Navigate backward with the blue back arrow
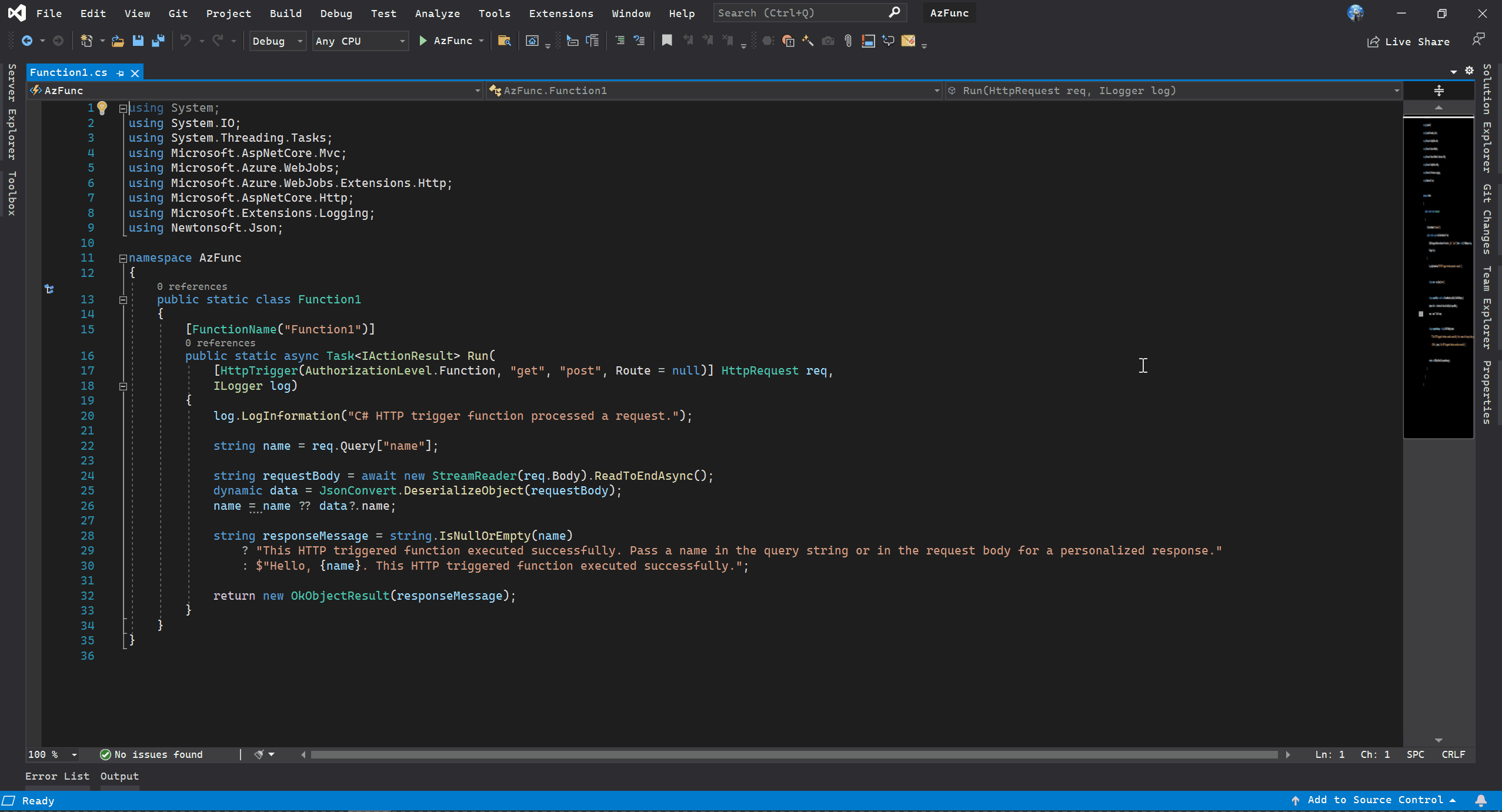1502x812 pixels. tap(27, 41)
